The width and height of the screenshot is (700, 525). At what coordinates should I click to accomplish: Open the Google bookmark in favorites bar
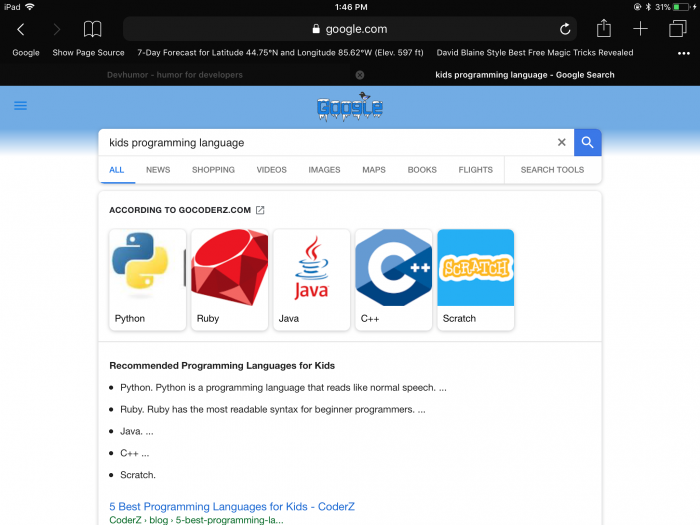coord(26,53)
